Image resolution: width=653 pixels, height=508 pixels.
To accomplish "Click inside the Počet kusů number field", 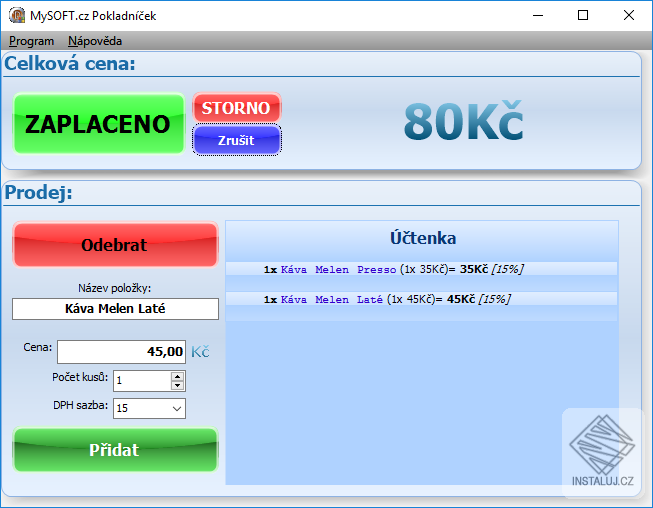I will click(142, 381).
